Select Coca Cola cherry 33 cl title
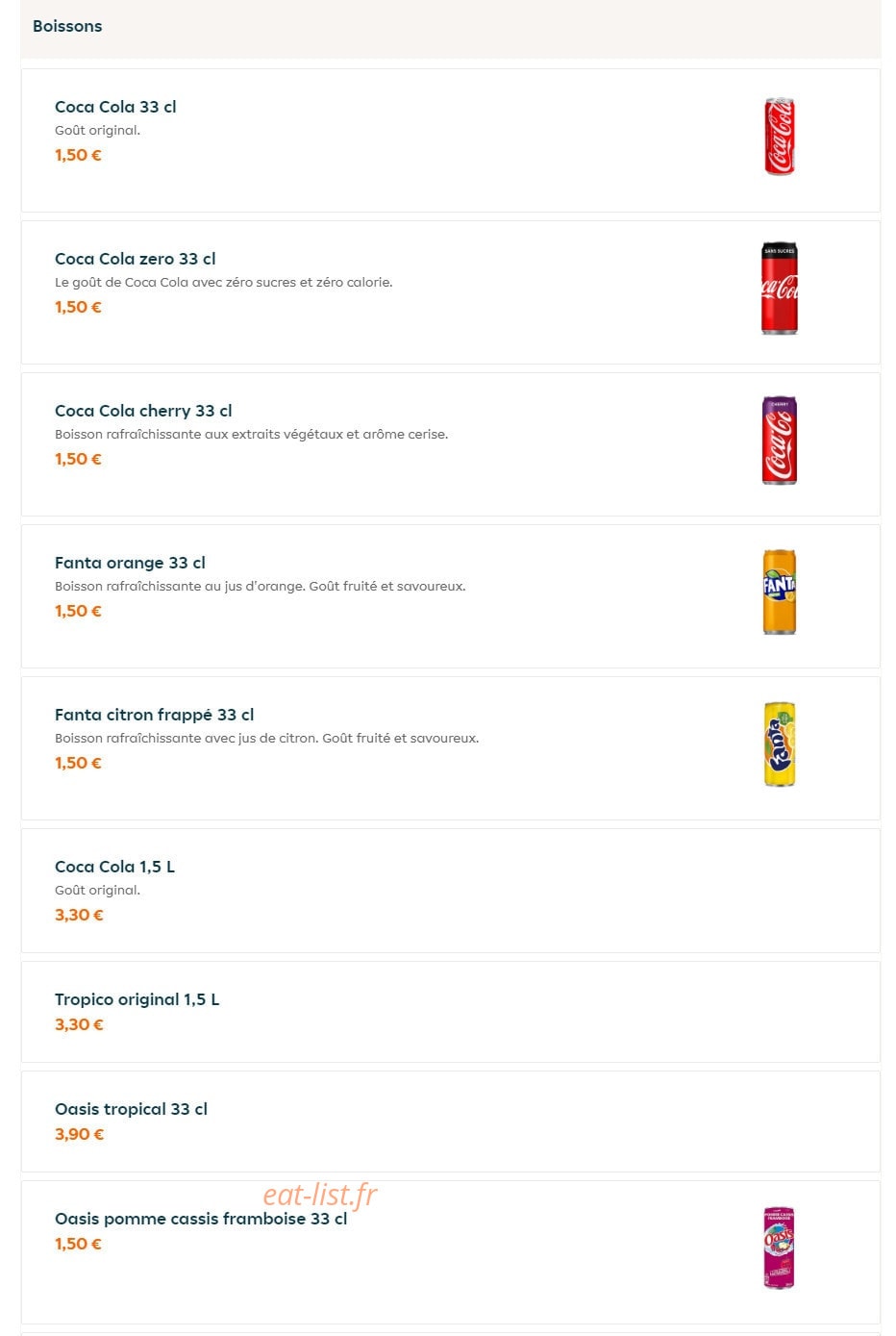This screenshot has height=1336, width=896. (x=143, y=411)
